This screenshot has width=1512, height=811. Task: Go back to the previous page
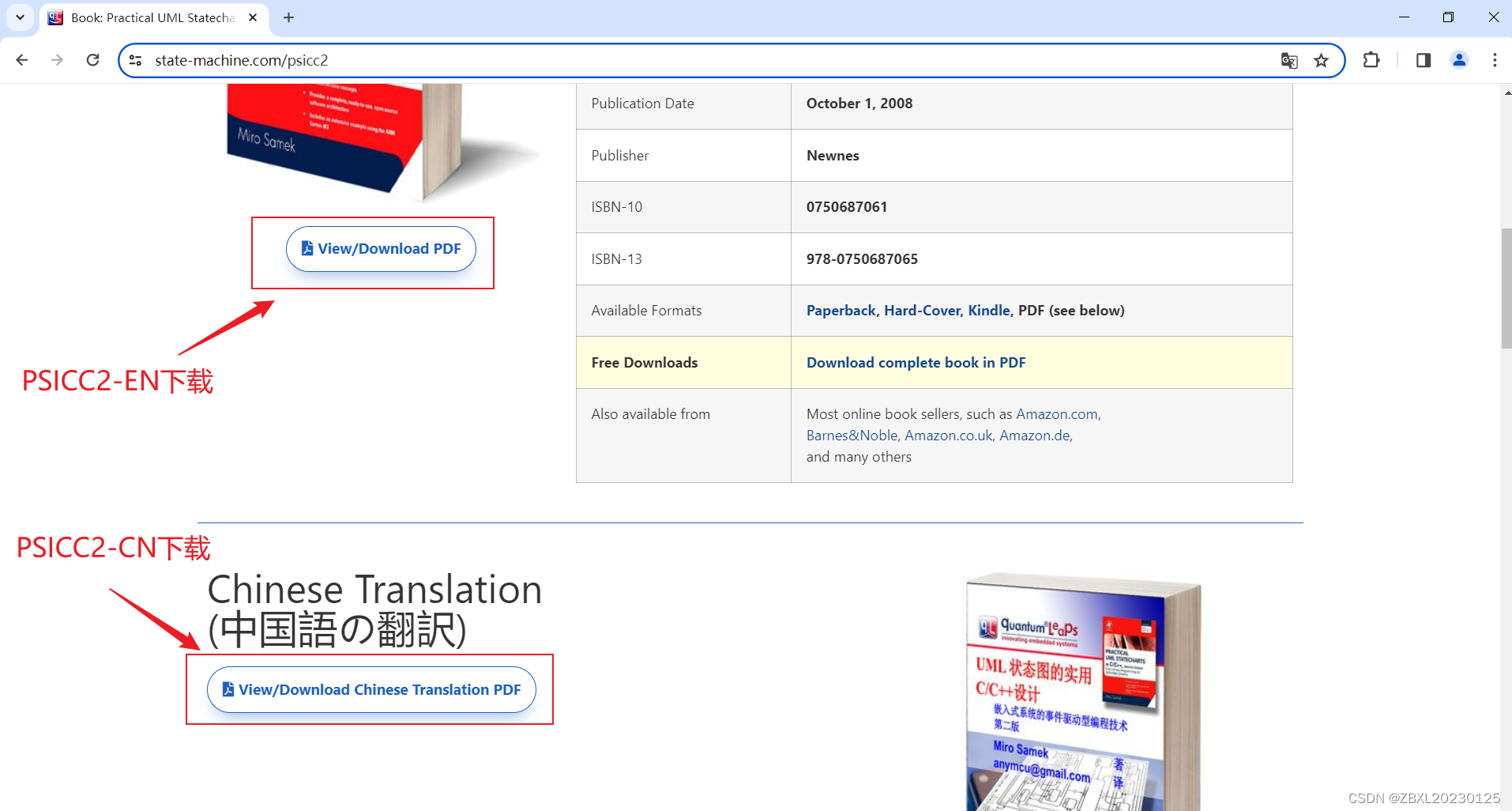(22, 60)
